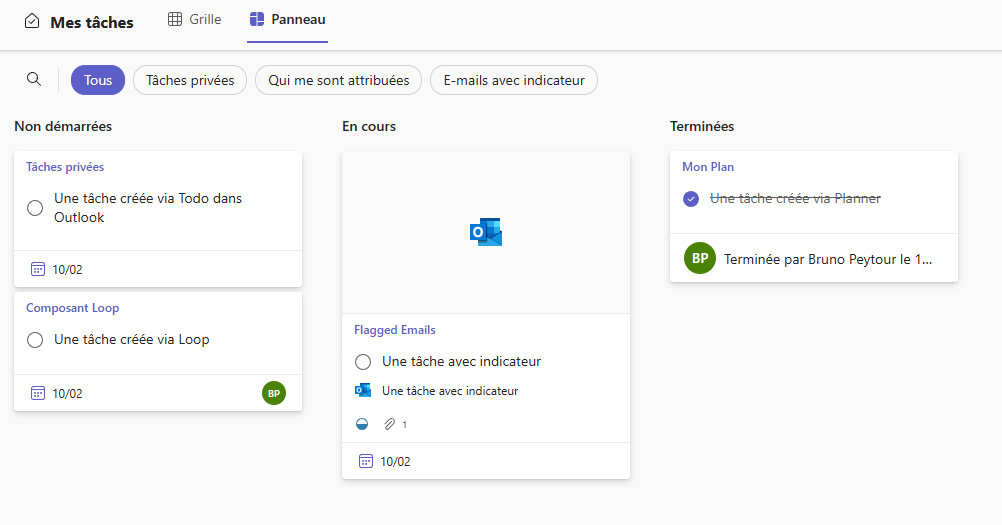The image size is (1002, 525).
Task: Click the BP avatar on the Loop task card
Action: (274, 393)
